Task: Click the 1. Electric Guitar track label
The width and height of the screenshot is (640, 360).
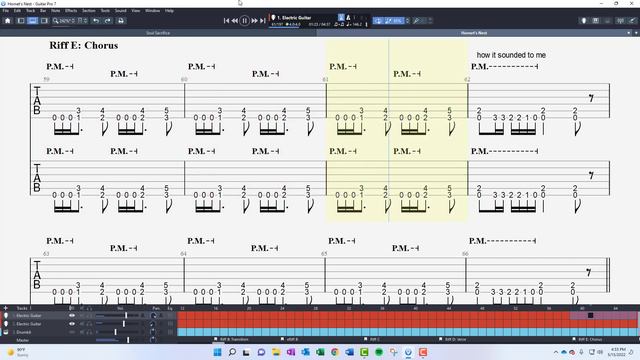Action: point(294,18)
